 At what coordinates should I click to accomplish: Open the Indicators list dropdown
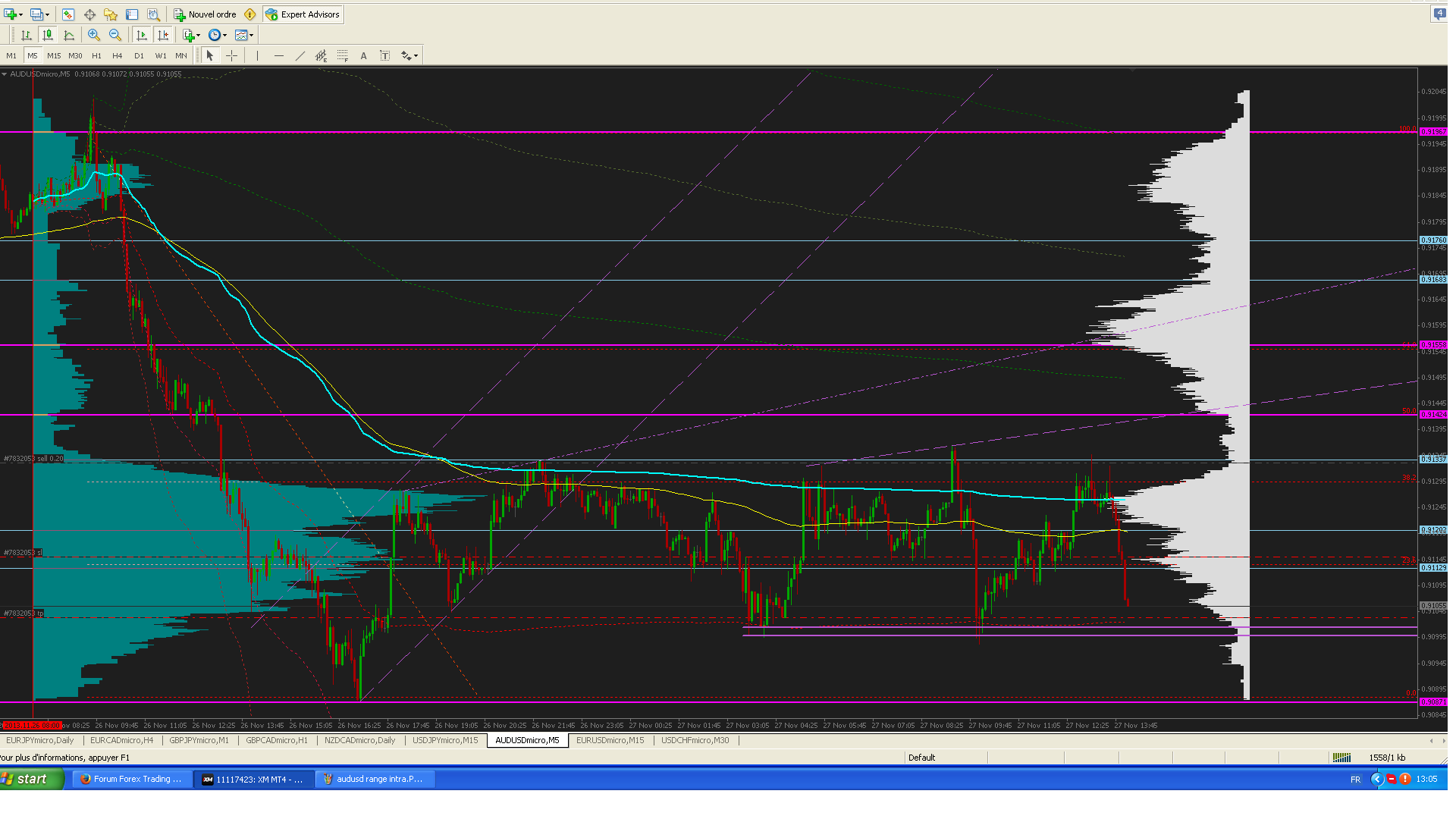191,35
